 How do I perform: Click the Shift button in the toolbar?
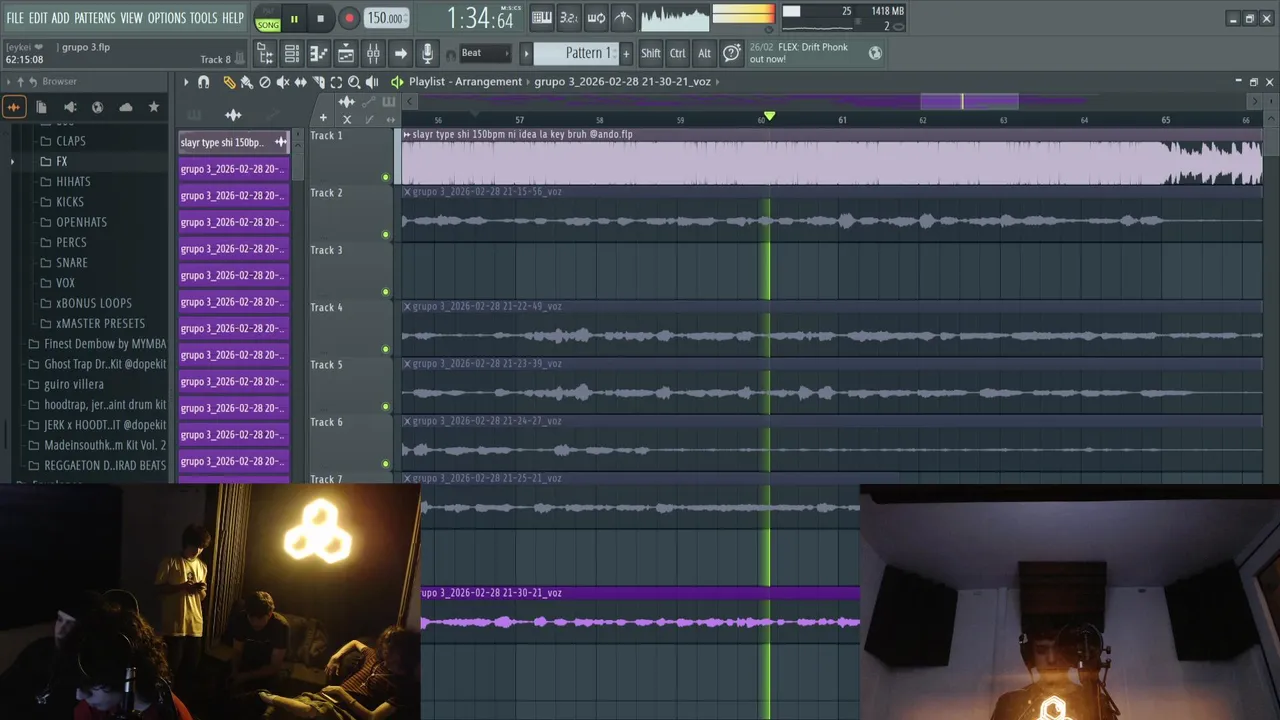point(651,53)
